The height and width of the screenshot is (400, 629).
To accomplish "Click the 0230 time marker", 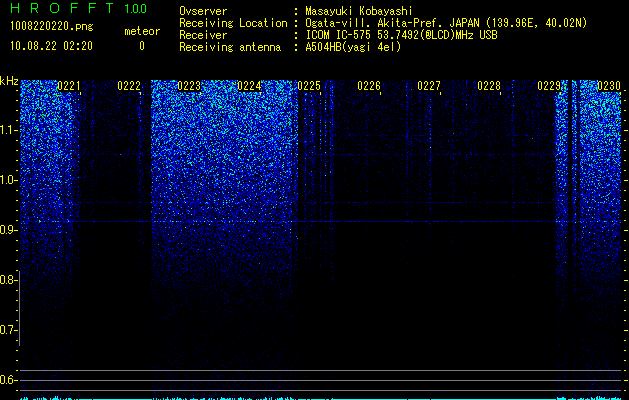I will 609,86.
